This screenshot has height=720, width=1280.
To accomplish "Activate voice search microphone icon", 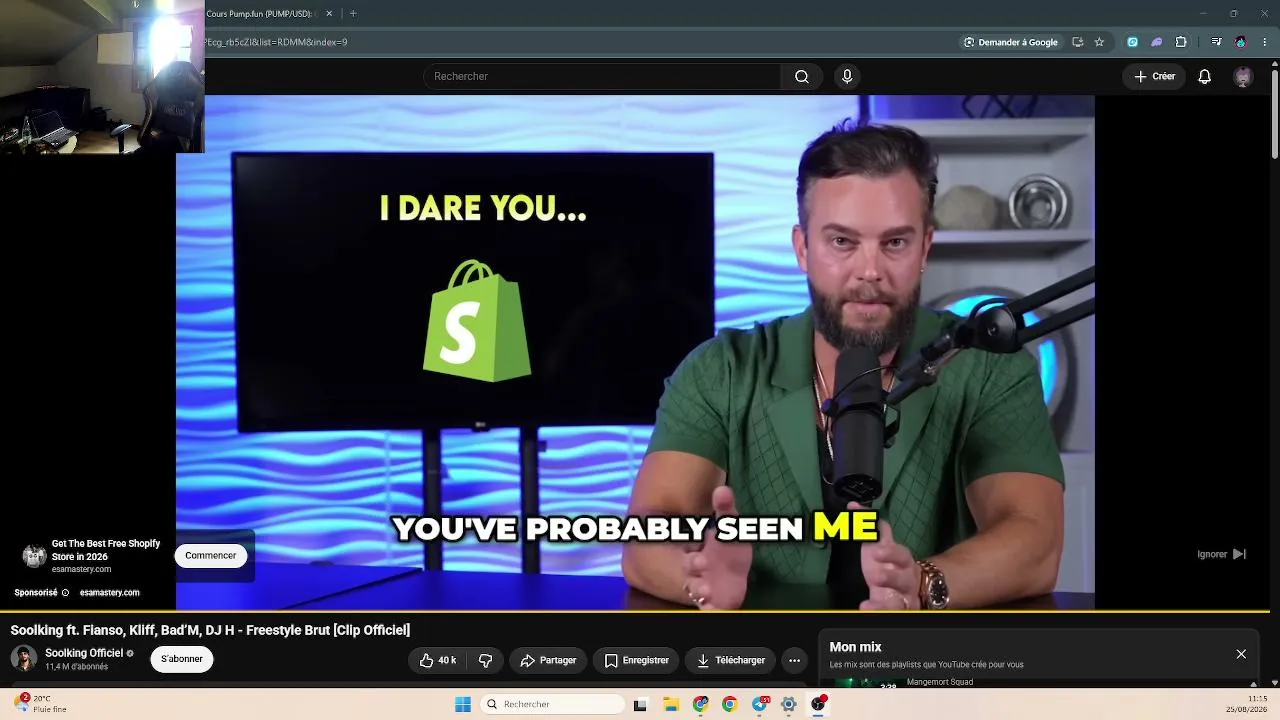I will coord(847,76).
